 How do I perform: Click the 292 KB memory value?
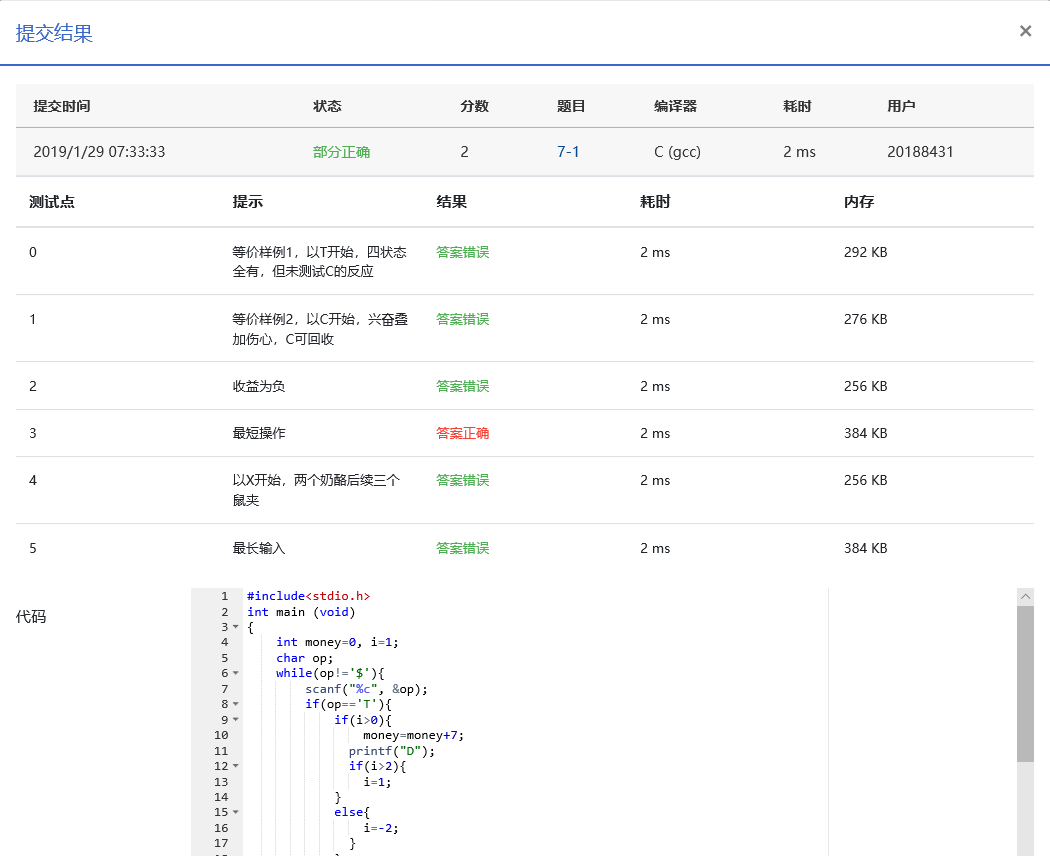865,253
